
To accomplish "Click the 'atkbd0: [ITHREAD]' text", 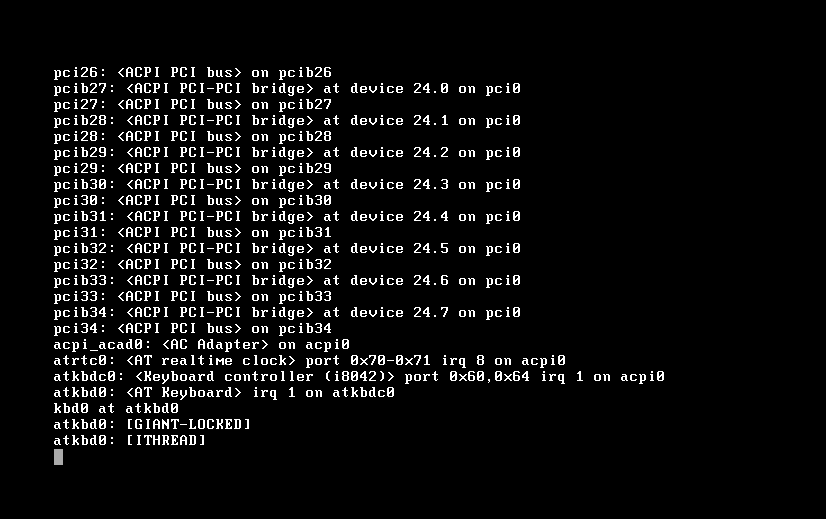I will [130, 440].
